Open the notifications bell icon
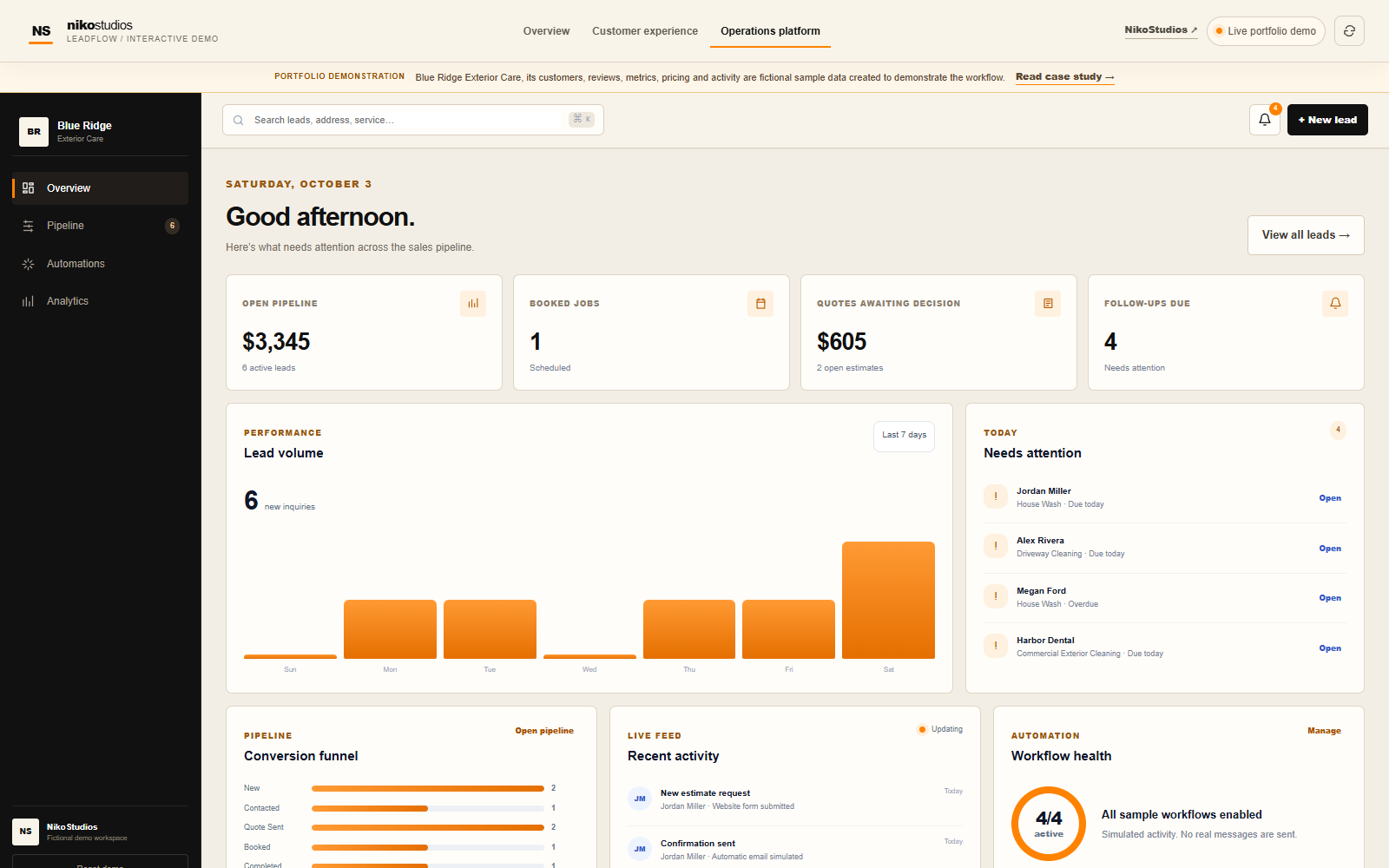The height and width of the screenshot is (868, 1389). [x=1265, y=120]
